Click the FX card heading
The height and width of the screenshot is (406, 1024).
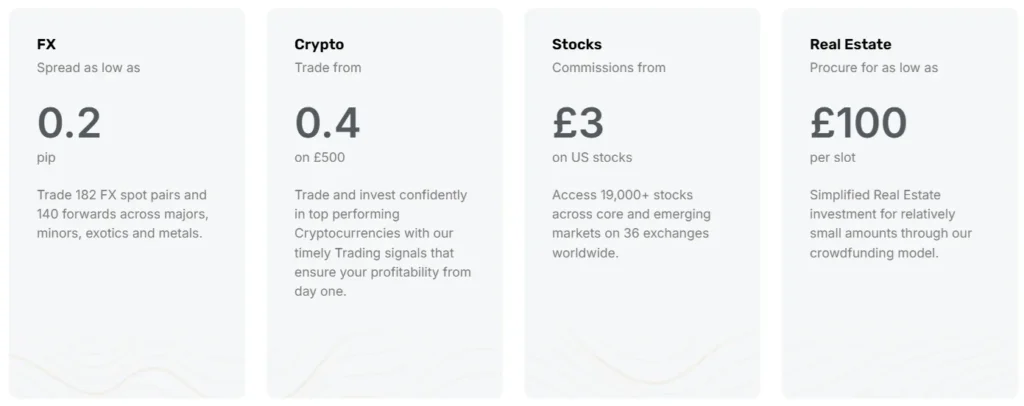click(46, 44)
